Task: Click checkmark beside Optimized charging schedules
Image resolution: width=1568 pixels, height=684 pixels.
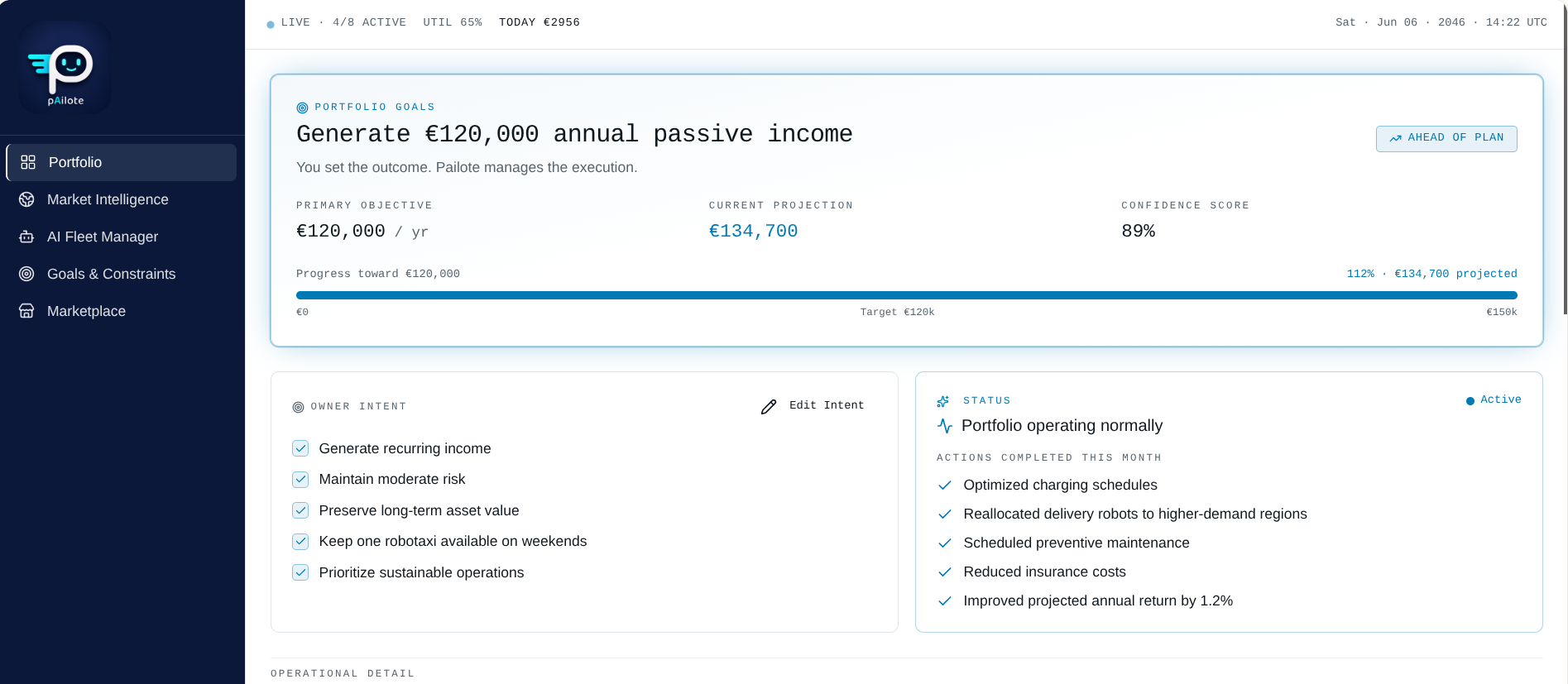Action: pyautogui.click(x=945, y=485)
